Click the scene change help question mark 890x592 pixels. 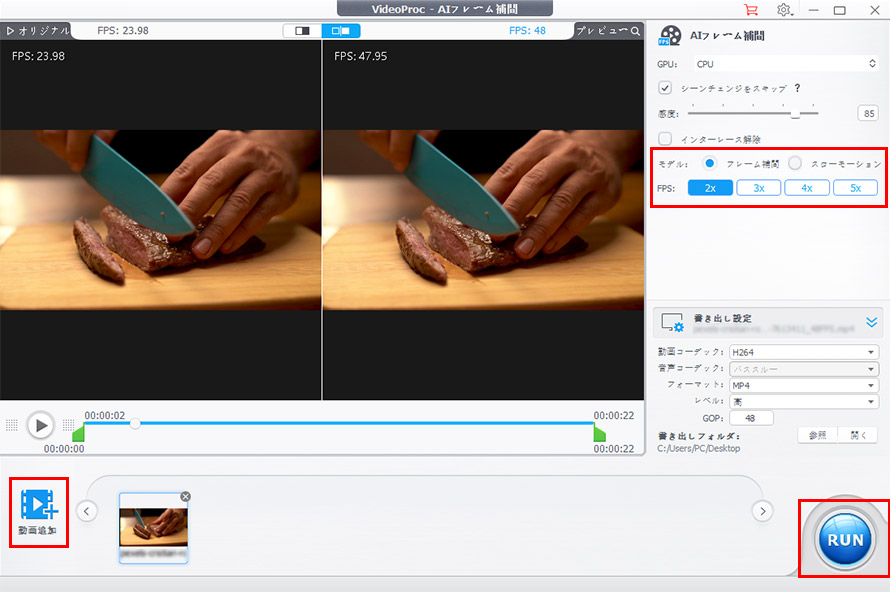[797, 88]
